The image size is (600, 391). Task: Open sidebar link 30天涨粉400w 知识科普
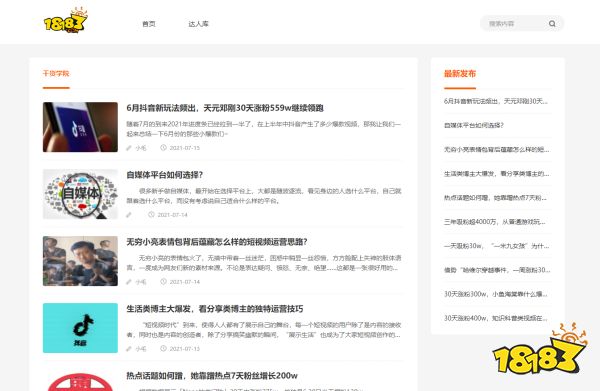click(x=496, y=318)
